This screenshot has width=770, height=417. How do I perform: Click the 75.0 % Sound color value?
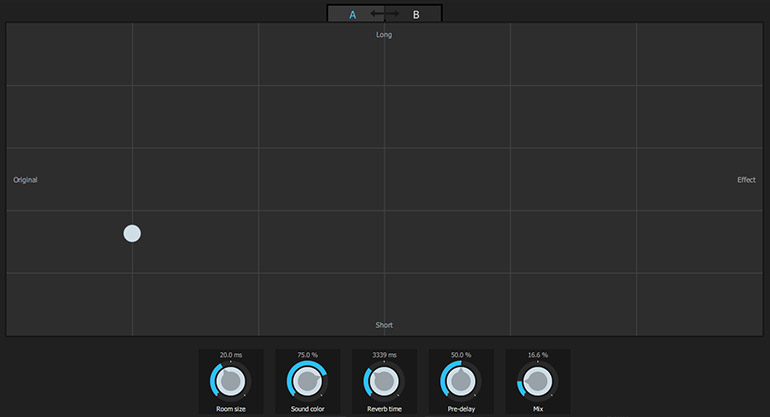pos(307,355)
